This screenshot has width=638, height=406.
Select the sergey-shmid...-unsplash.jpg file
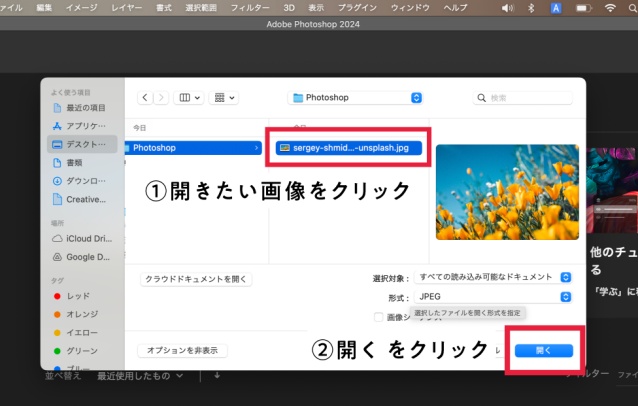(x=349, y=148)
